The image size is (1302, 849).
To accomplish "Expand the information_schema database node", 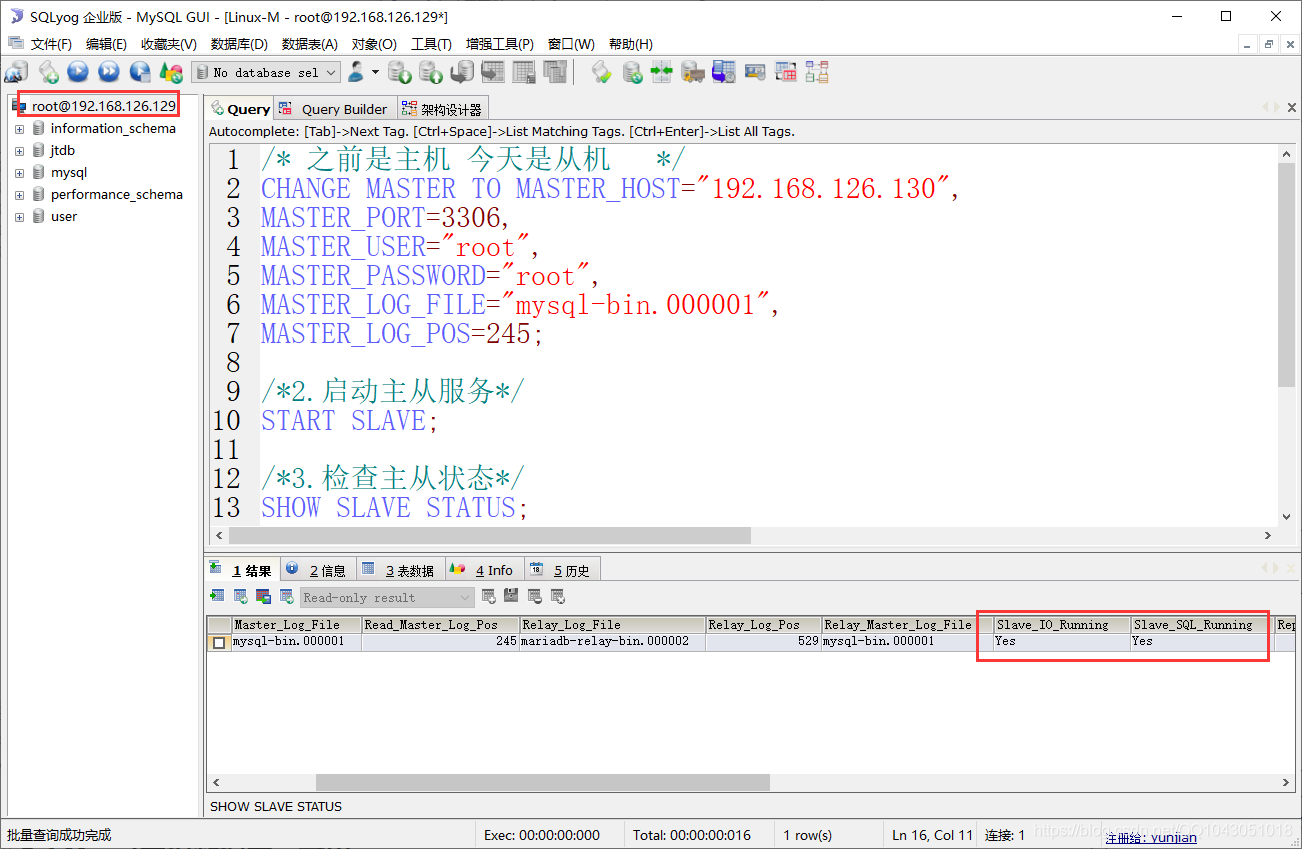I will 19,129.
